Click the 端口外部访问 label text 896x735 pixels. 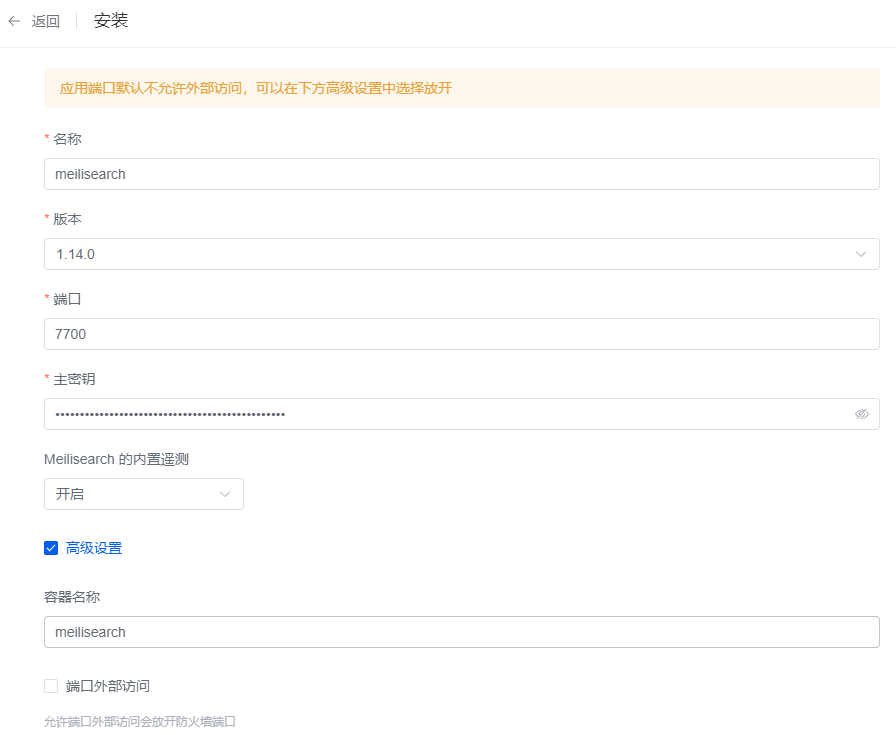[x=108, y=686]
